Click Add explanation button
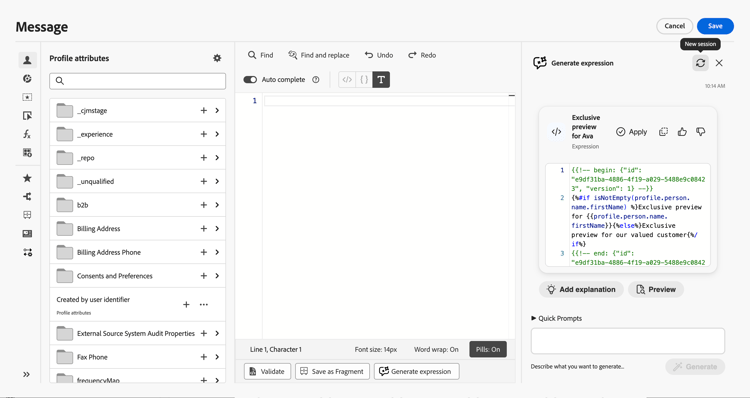Viewport: 750px width, 398px height. click(x=581, y=289)
